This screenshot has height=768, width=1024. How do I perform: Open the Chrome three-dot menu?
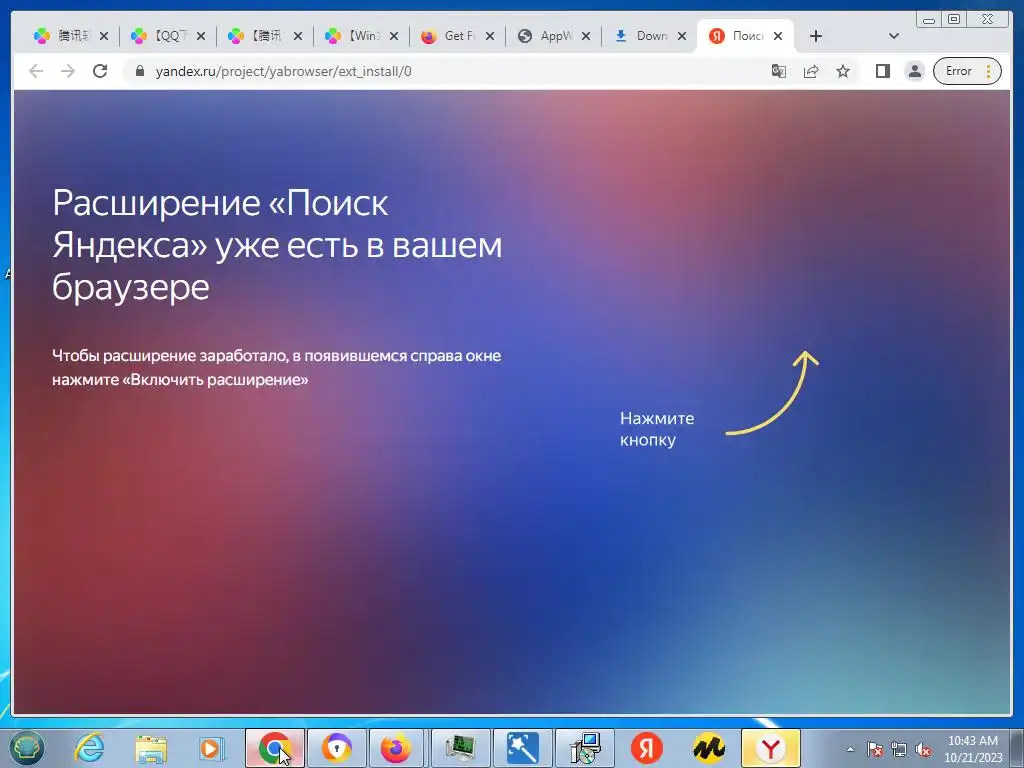click(989, 71)
